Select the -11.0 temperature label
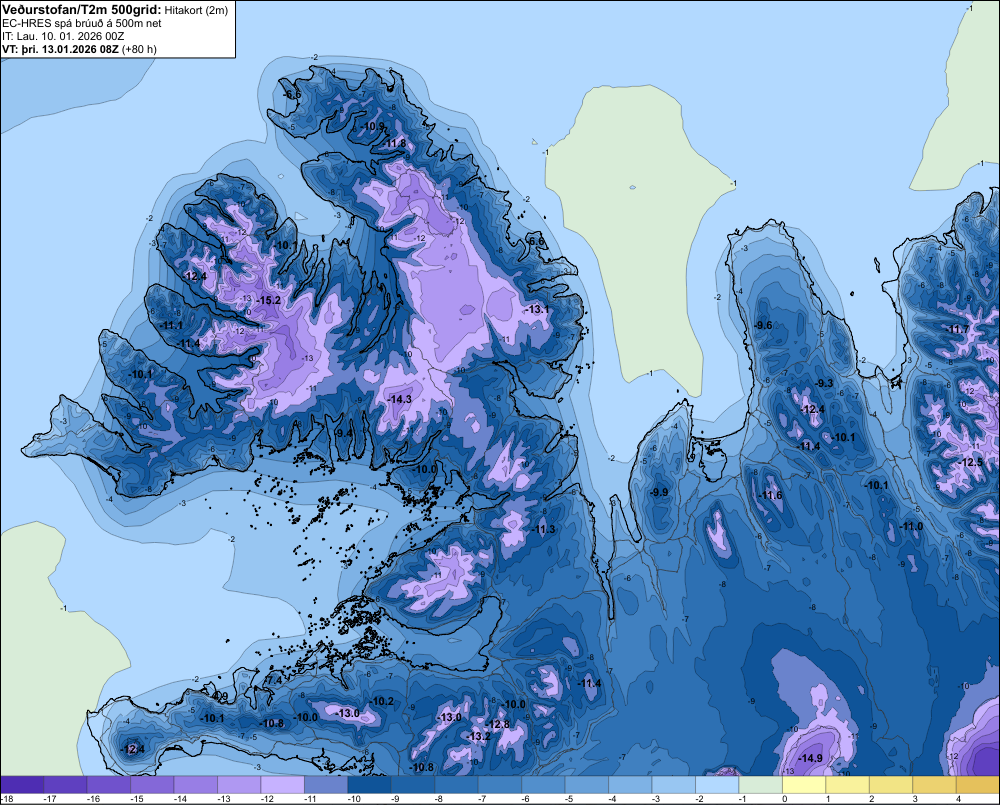1000x805 pixels. coord(911,526)
